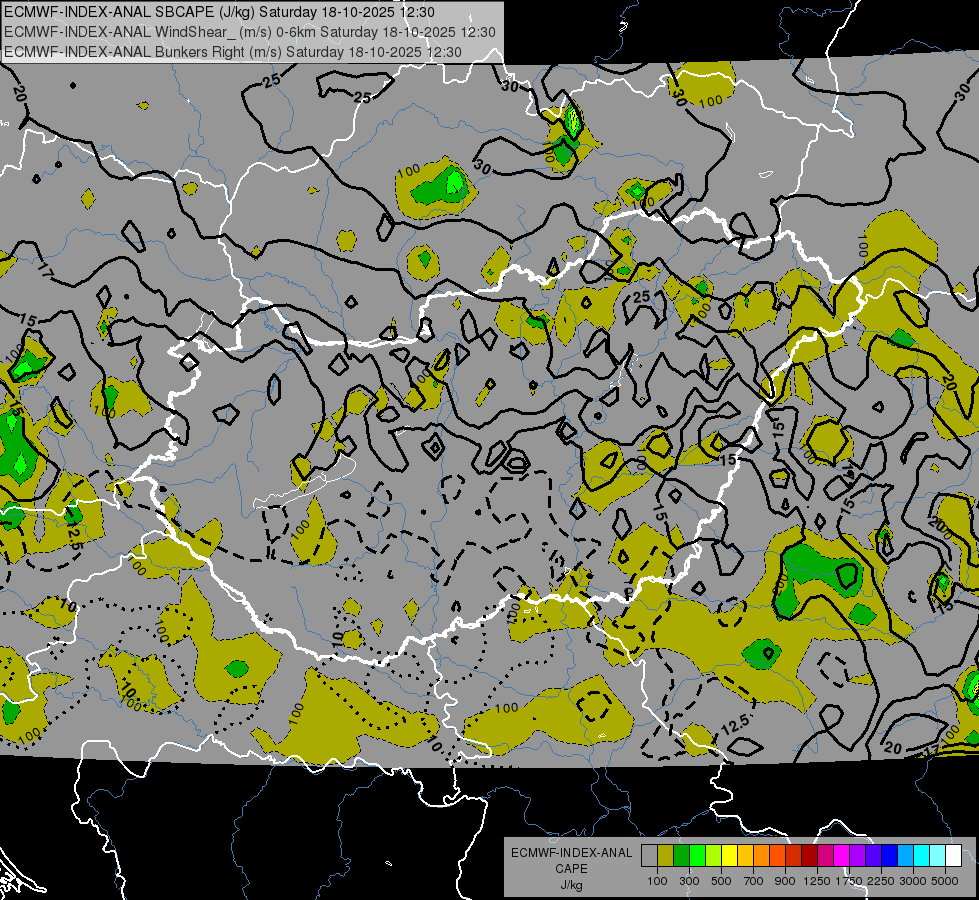Click the 1250 legend scale value
Viewport: 979px width, 900px height.
coord(817,881)
